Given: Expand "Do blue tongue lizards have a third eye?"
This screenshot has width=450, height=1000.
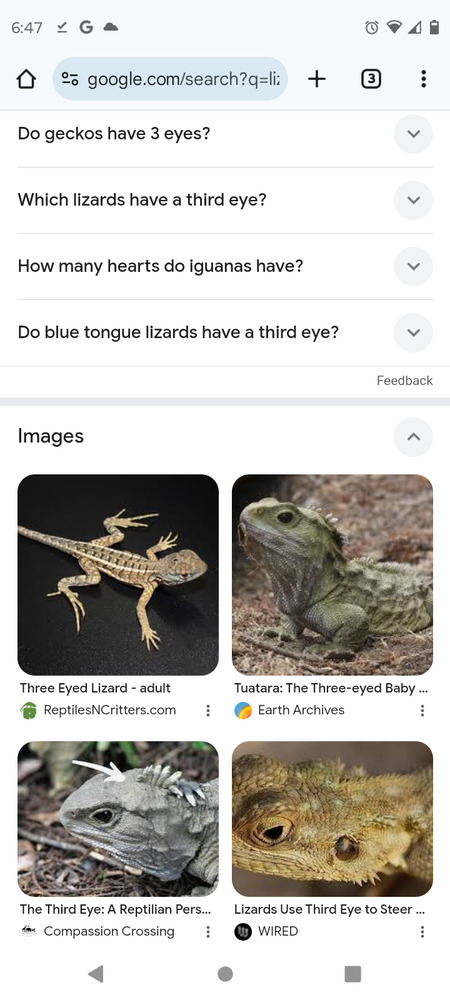Looking at the screenshot, I should [x=225, y=332].
